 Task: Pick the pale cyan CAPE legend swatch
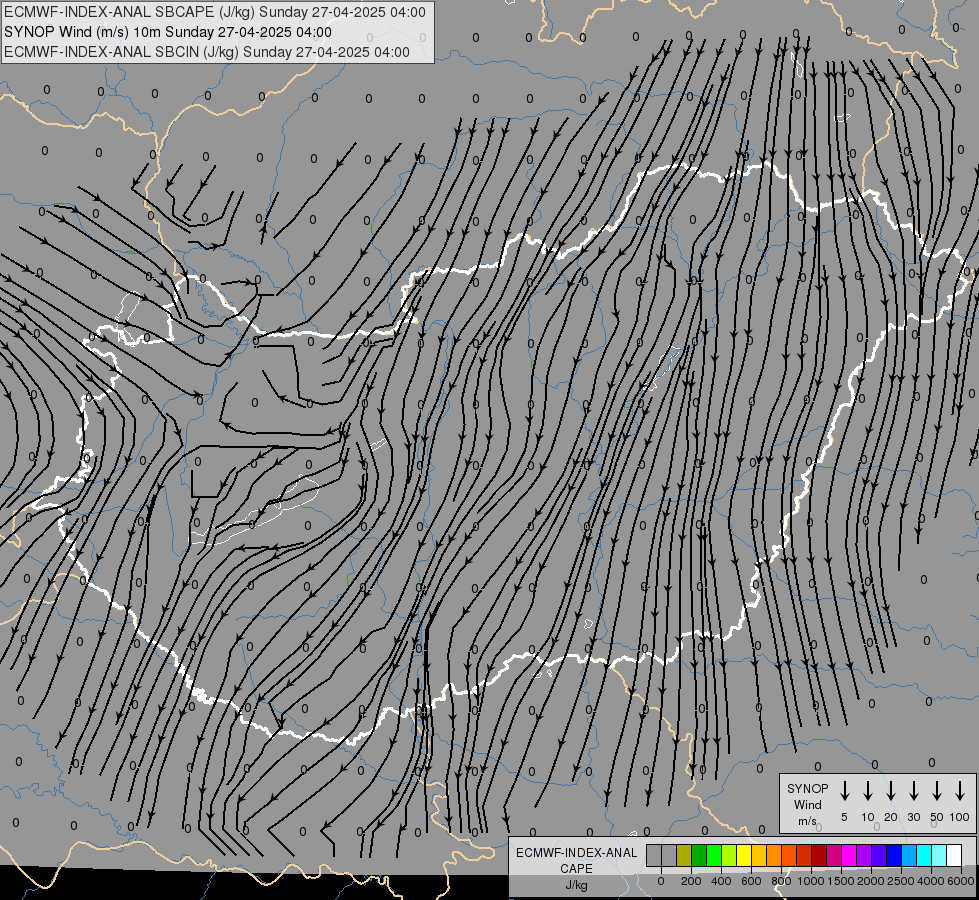938,855
